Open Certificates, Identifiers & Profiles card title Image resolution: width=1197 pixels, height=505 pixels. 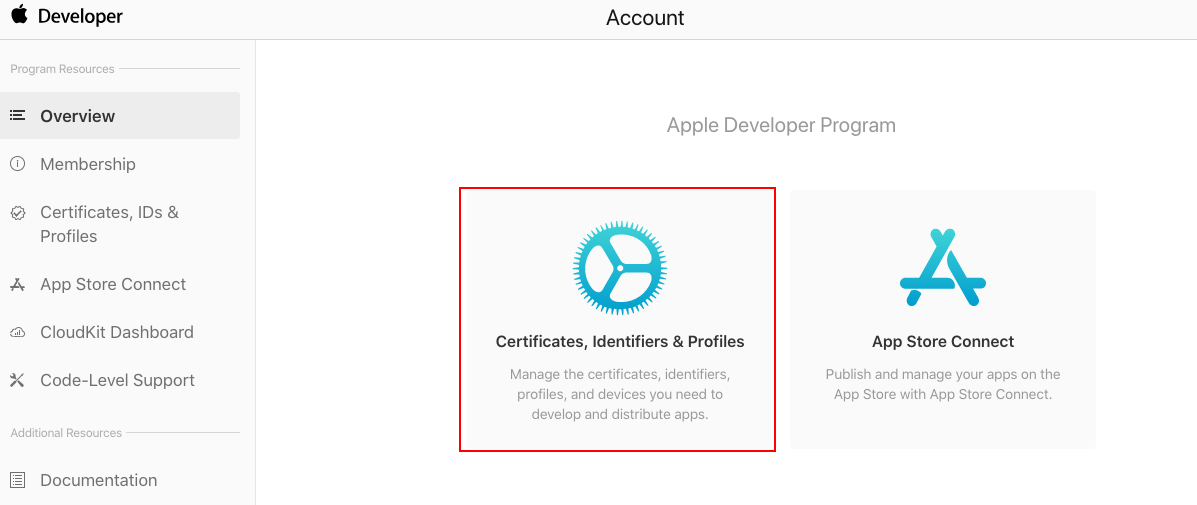pyautogui.click(x=620, y=342)
